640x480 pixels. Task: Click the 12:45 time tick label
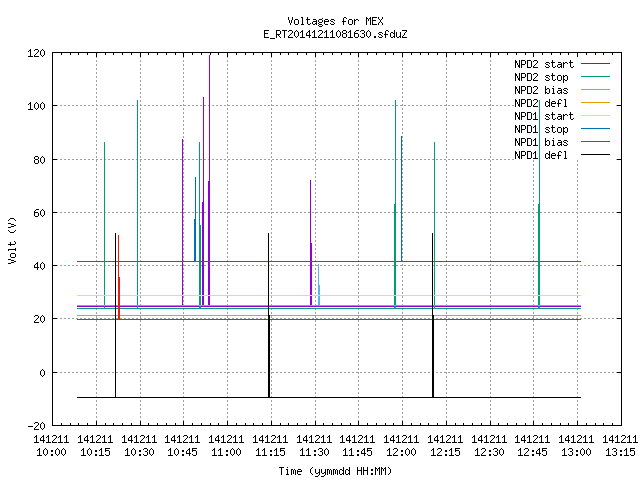532,452
